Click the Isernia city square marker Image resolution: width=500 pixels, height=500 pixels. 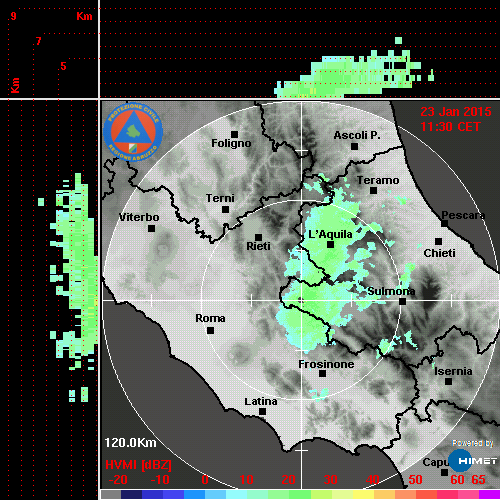[x=449, y=381]
